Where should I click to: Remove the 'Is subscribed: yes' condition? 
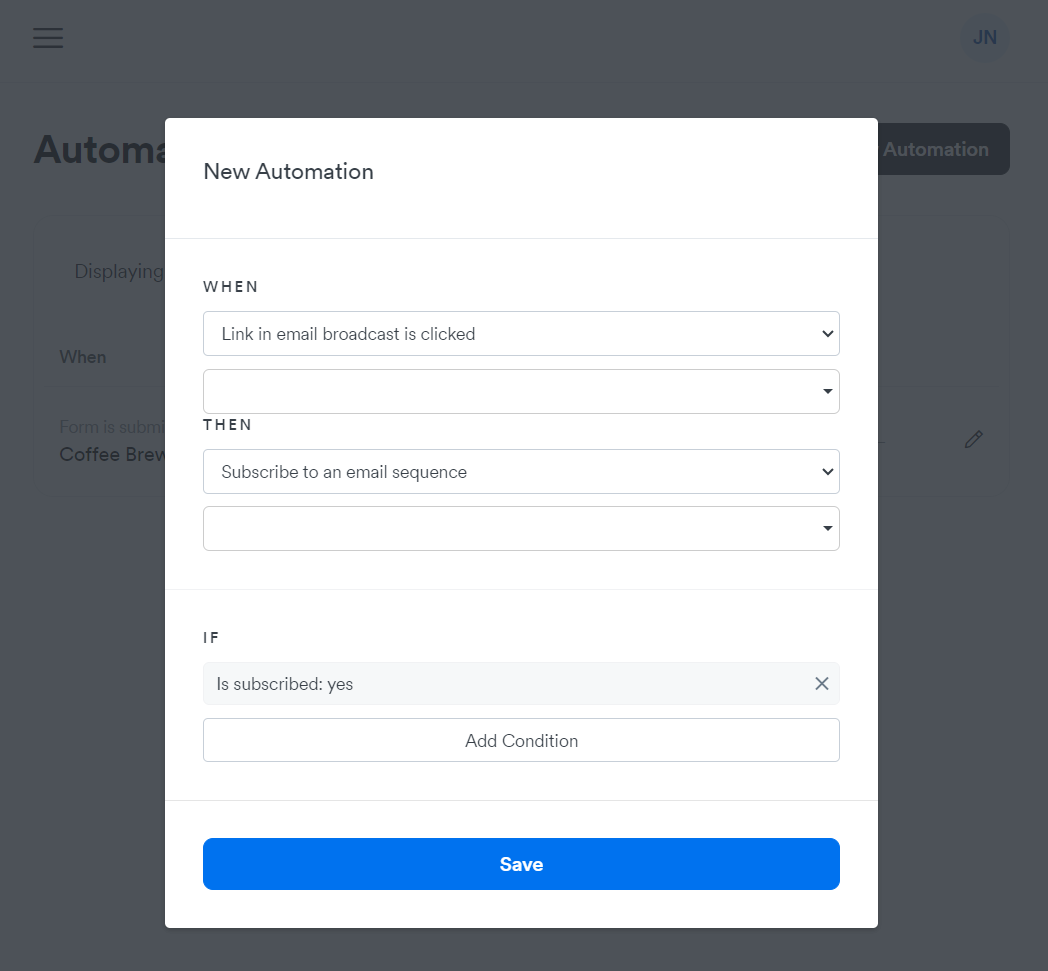pyautogui.click(x=821, y=683)
